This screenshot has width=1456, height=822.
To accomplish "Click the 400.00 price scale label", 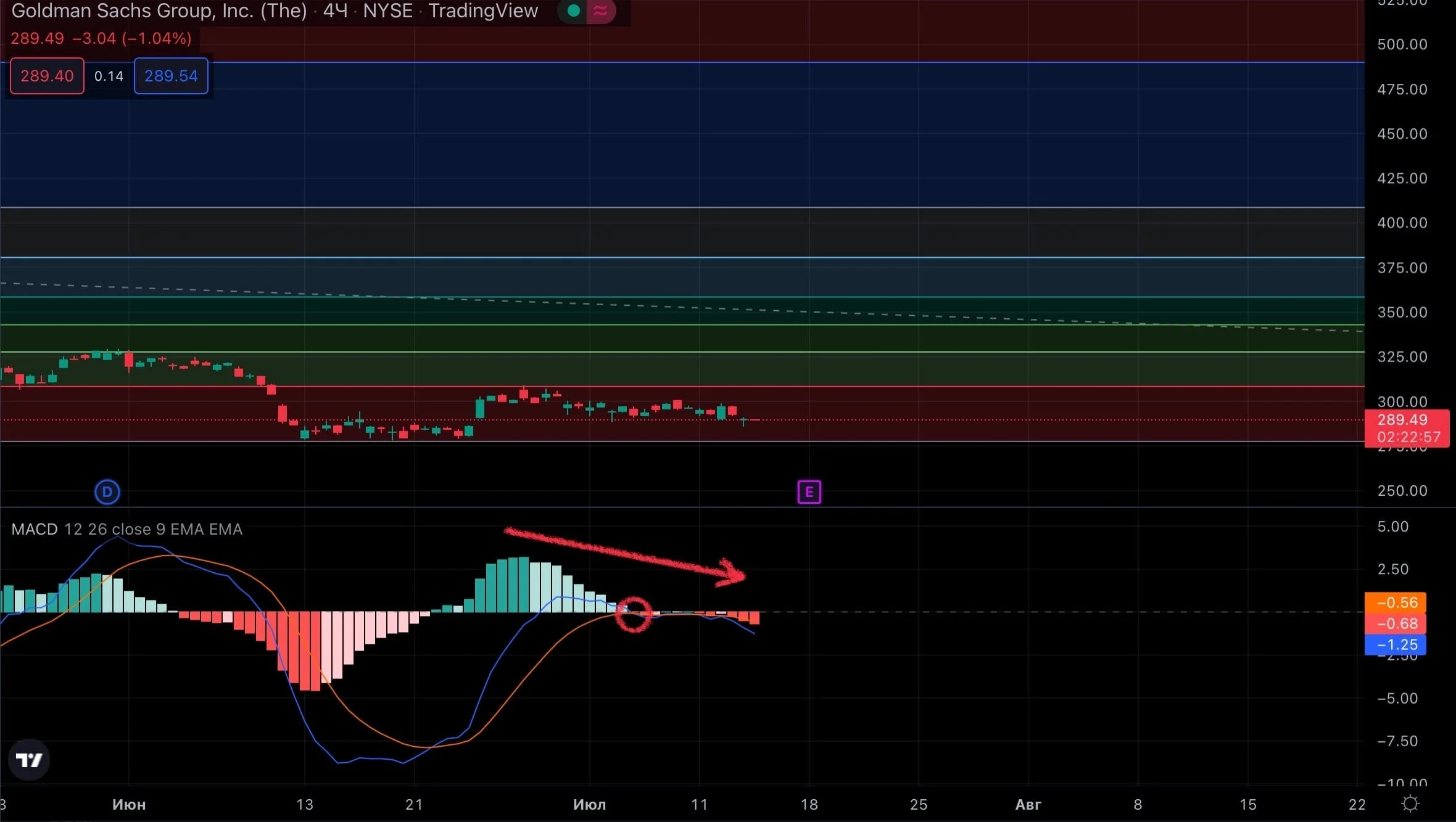I will (1402, 223).
